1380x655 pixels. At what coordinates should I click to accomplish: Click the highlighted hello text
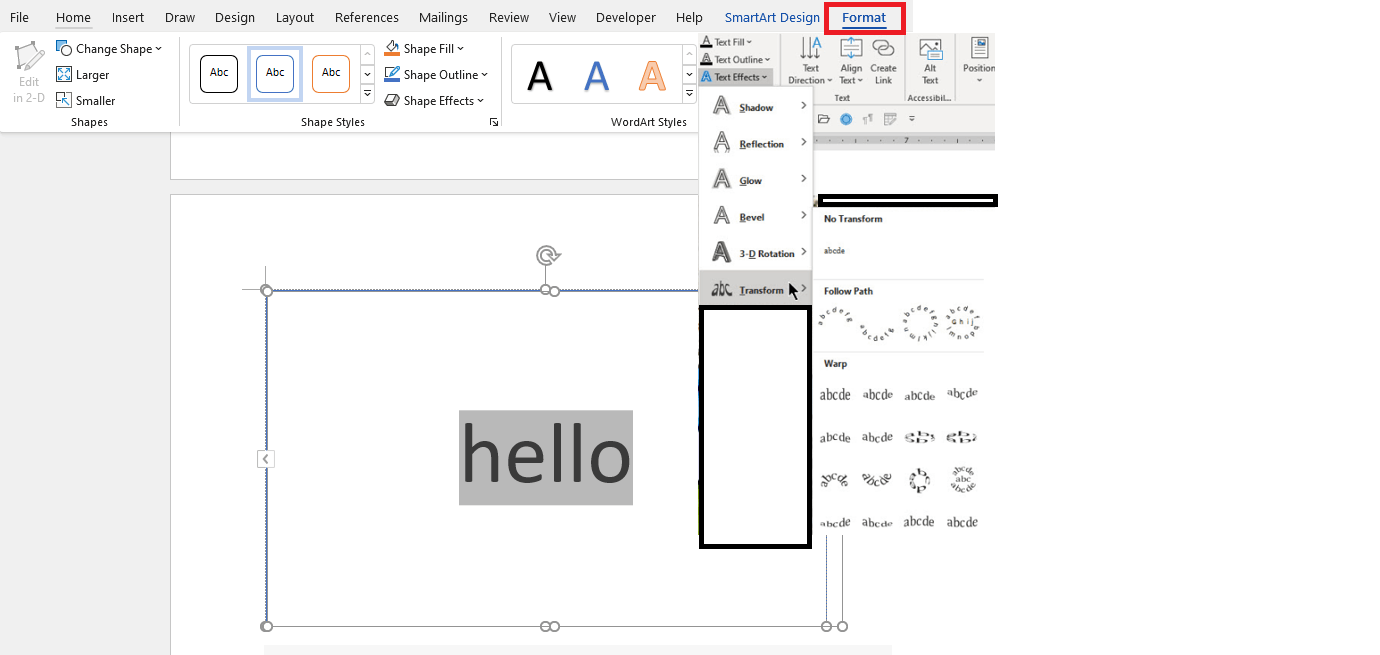click(546, 457)
